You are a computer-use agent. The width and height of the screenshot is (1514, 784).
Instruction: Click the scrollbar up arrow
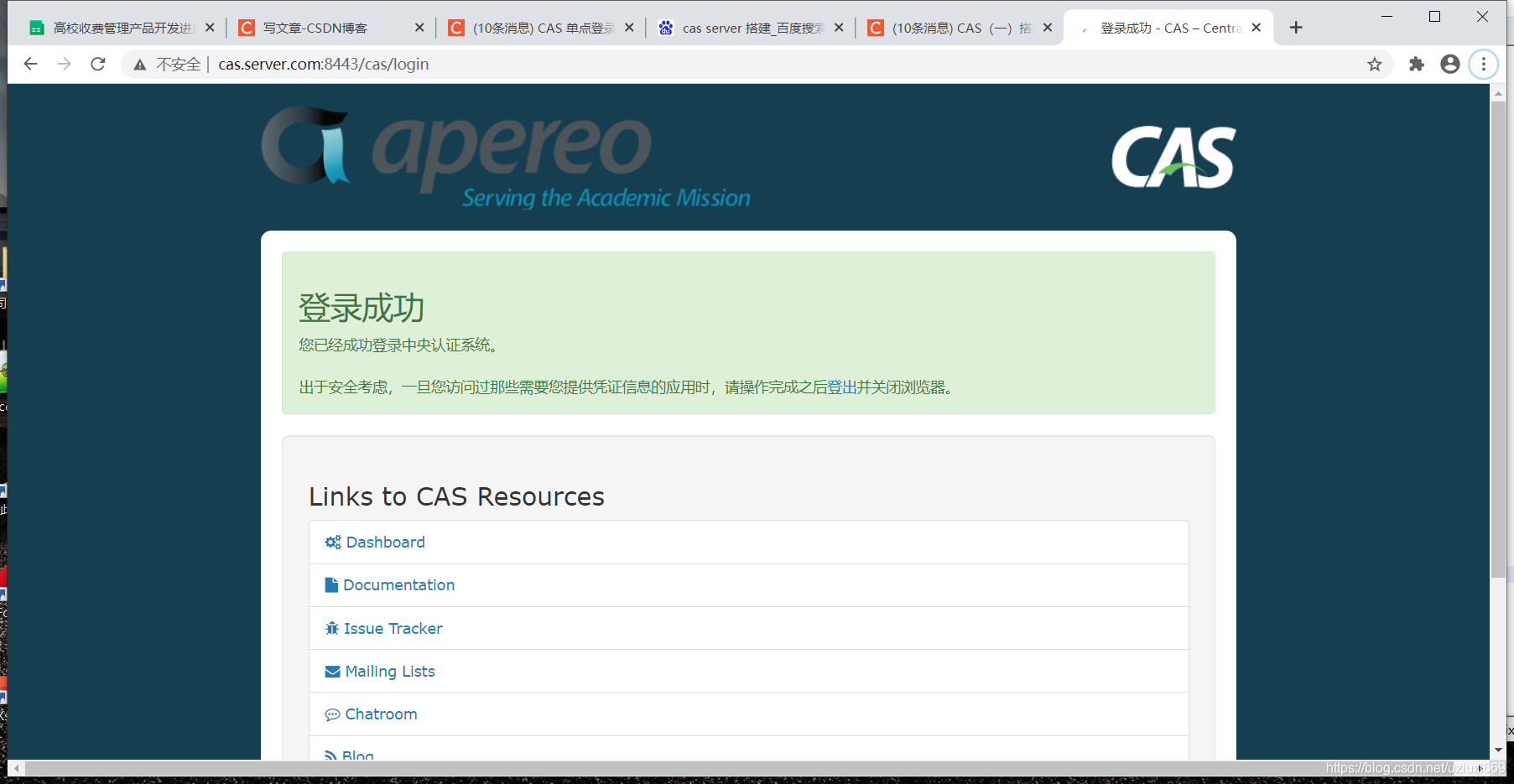1498,94
